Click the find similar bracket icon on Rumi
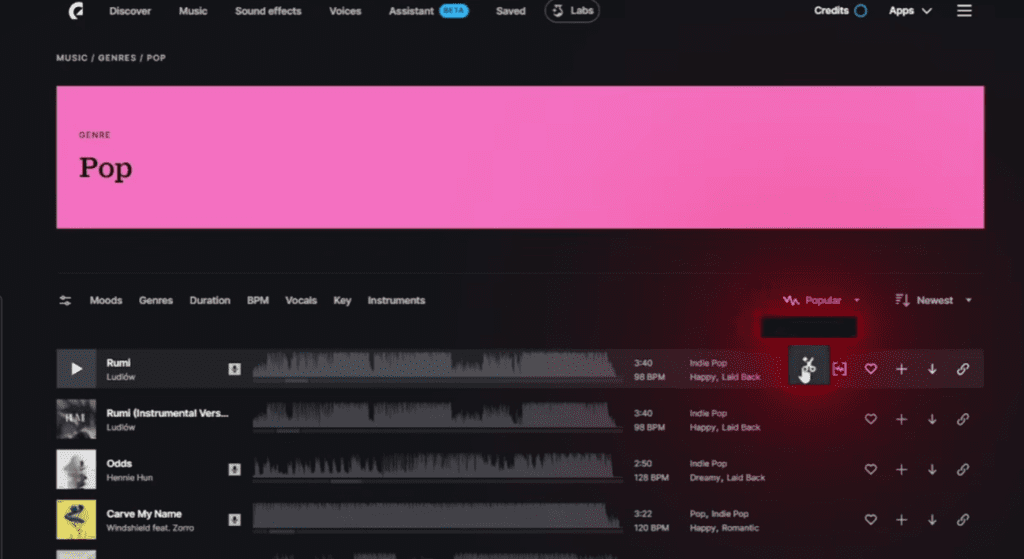Screen dimensions: 1024x559 click(x=839, y=369)
